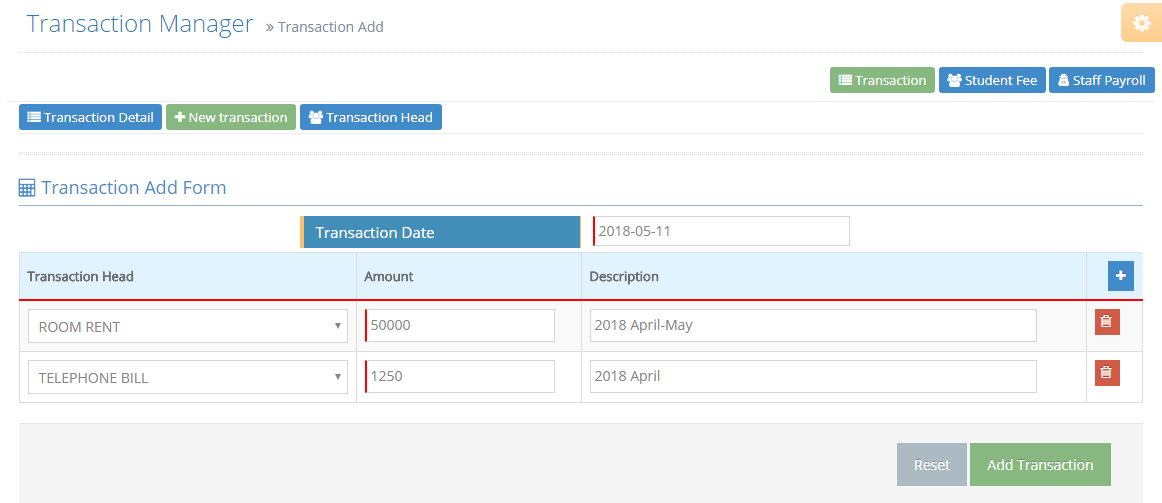The height and width of the screenshot is (503, 1162).
Task: Submit with the Add Transaction button
Action: (1040, 465)
